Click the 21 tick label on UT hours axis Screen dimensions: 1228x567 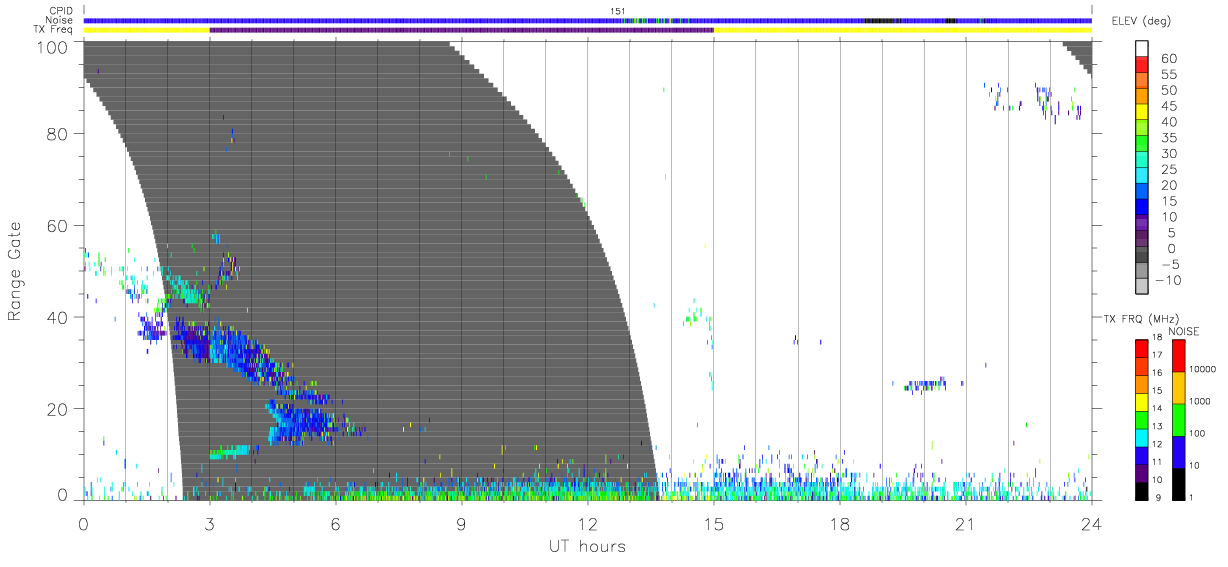click(x=966, y=524)
